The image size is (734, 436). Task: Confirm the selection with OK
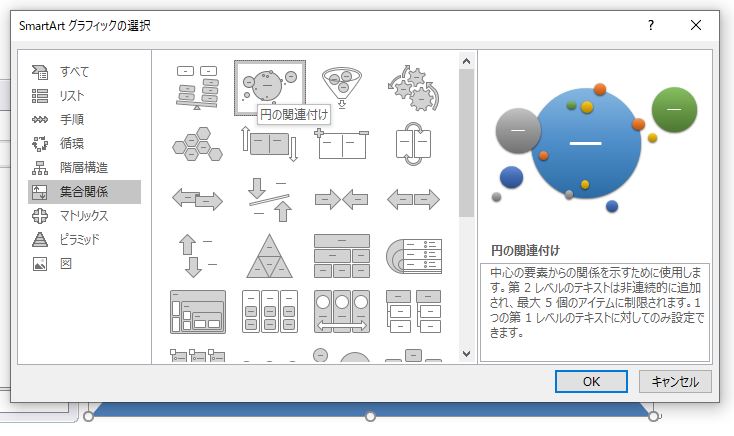coord(591,382)
